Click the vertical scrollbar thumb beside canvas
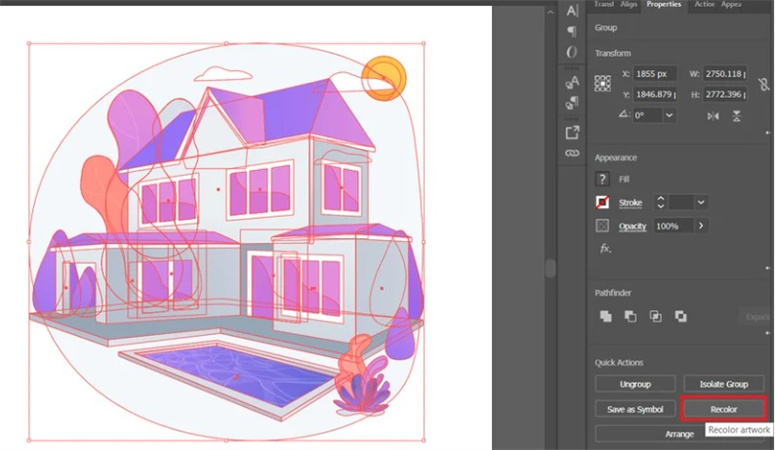 tap(550, 268)
